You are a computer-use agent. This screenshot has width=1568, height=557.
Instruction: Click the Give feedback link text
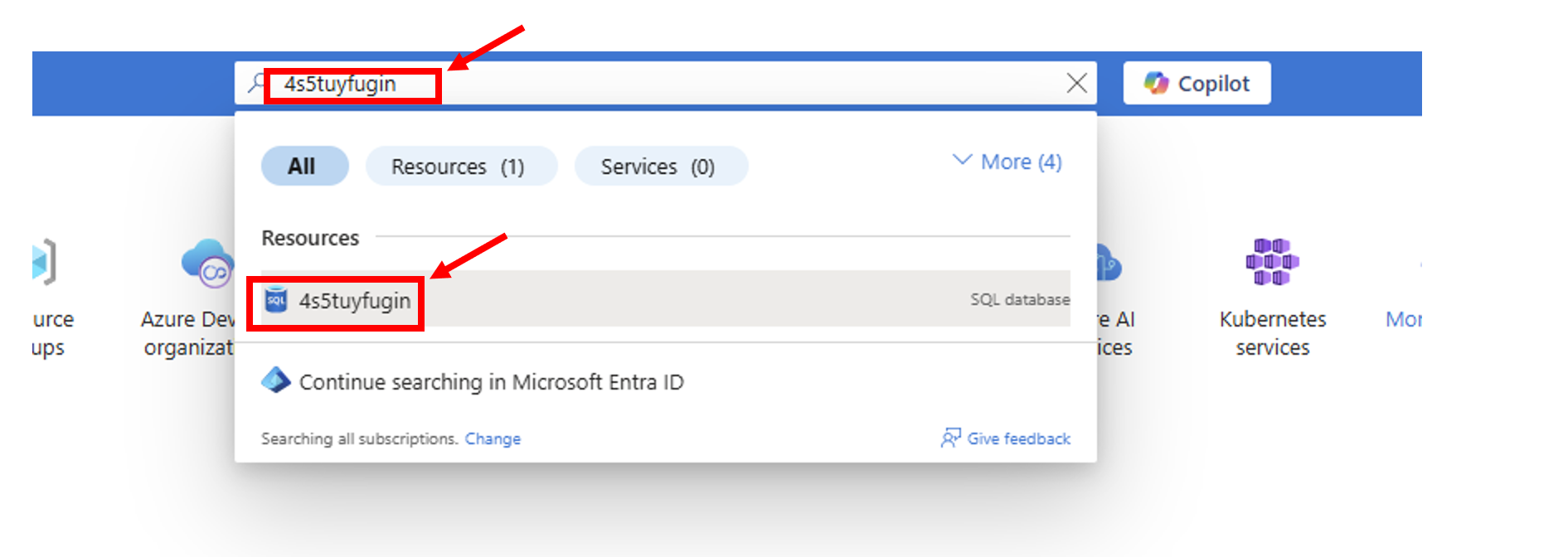[x=1018, y=439]
